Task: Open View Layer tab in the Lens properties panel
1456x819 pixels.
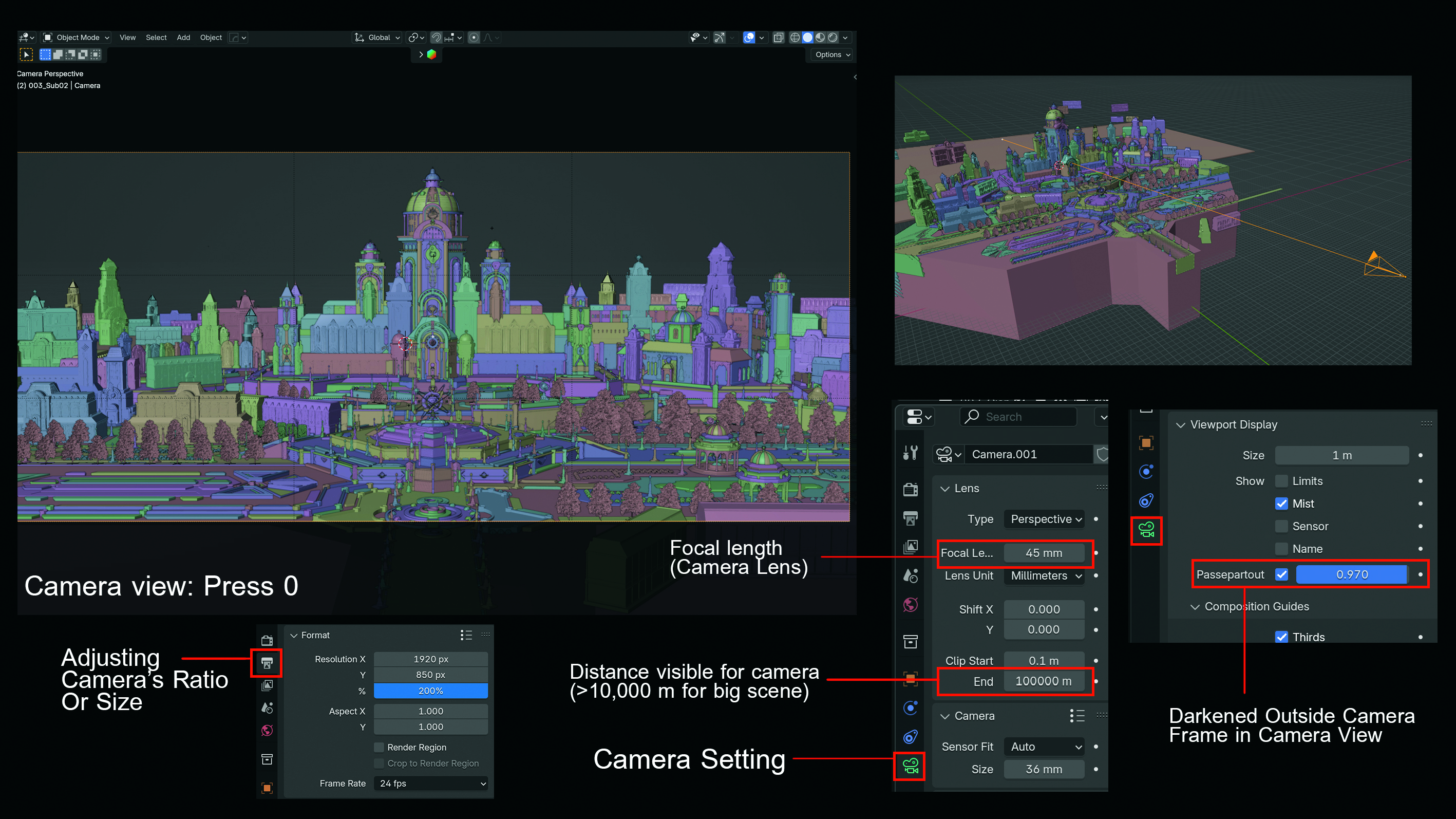Action: 910,547
